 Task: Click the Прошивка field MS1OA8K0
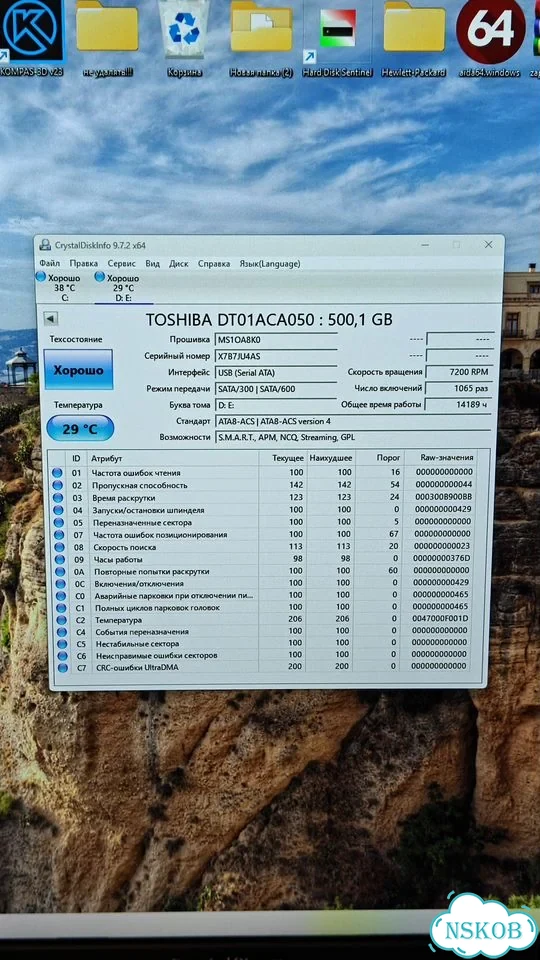click(275, 340)
